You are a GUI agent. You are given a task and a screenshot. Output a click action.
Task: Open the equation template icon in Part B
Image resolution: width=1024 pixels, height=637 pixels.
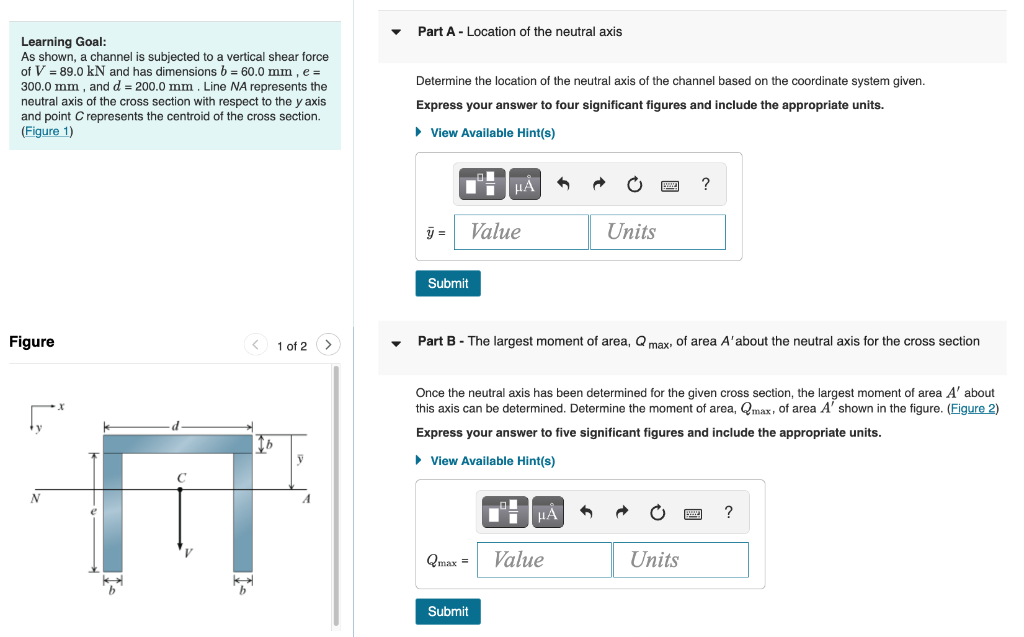(506, 512)
